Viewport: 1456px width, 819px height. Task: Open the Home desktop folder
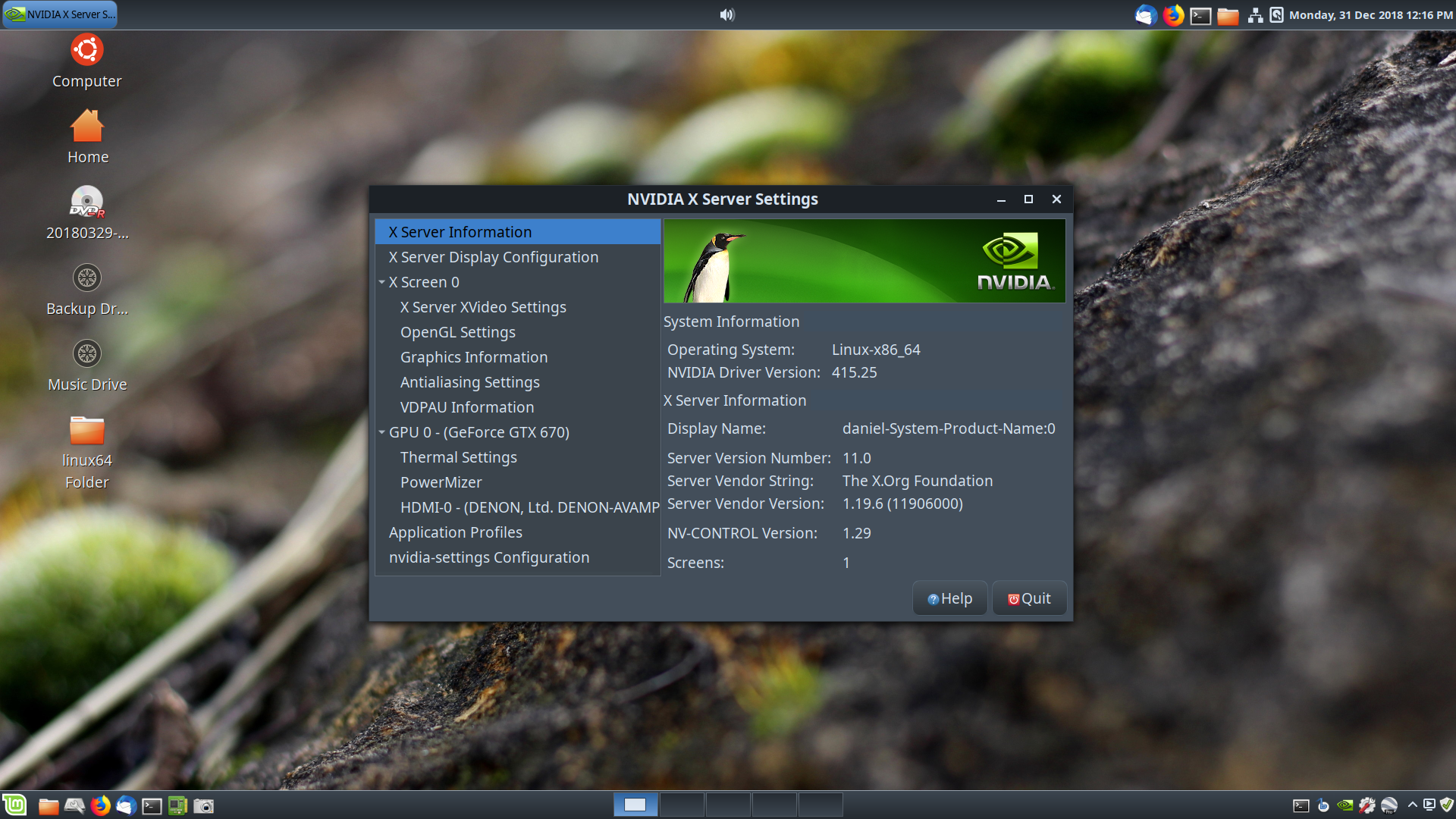click(x=87, y=137)
